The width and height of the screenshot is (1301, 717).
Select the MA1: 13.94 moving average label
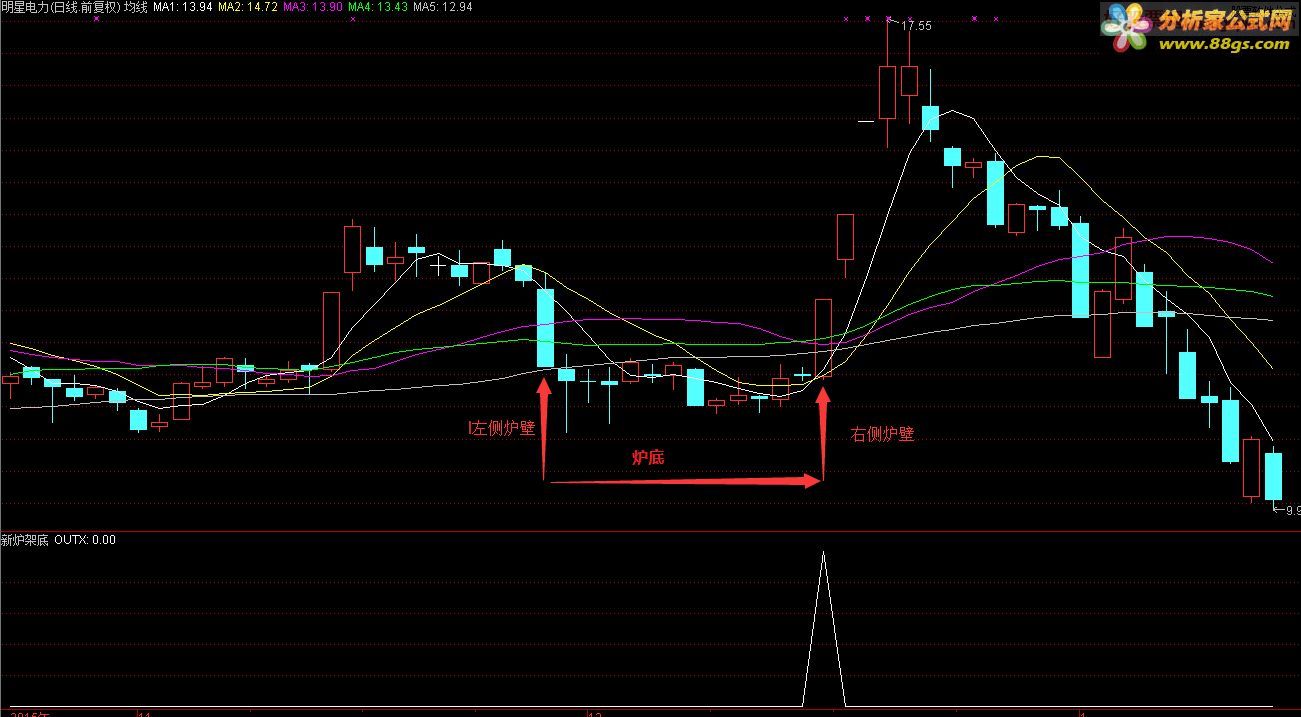click(182, 7)
